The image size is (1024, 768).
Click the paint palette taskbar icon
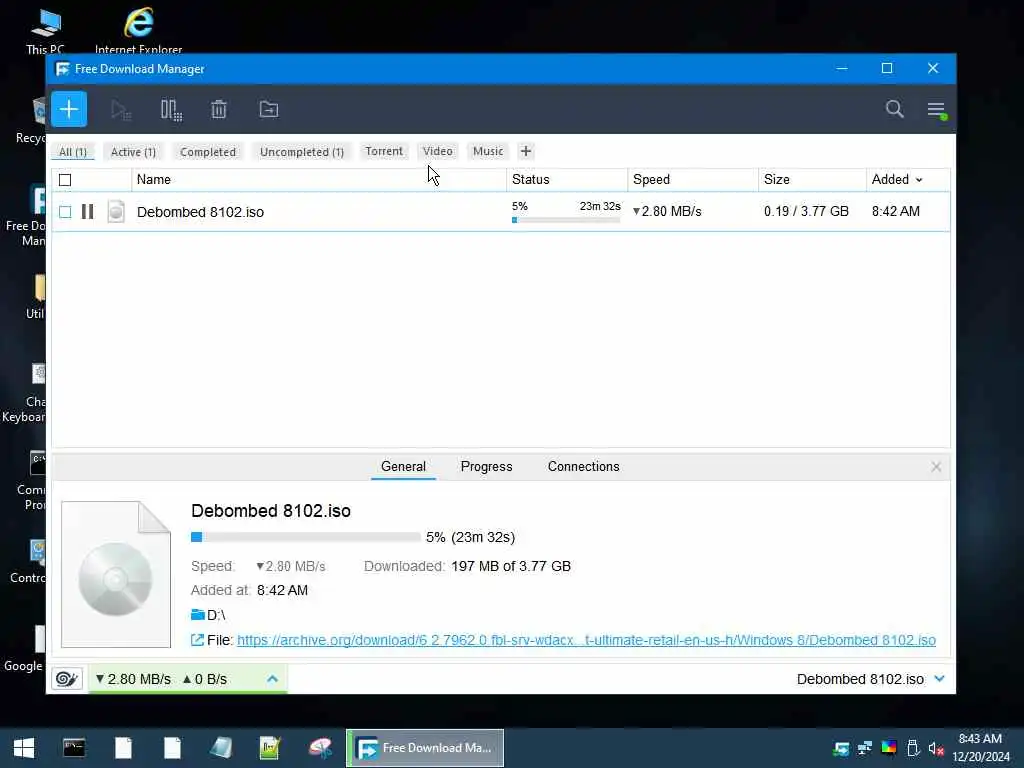pyautogui.click(x=320, y=748)
